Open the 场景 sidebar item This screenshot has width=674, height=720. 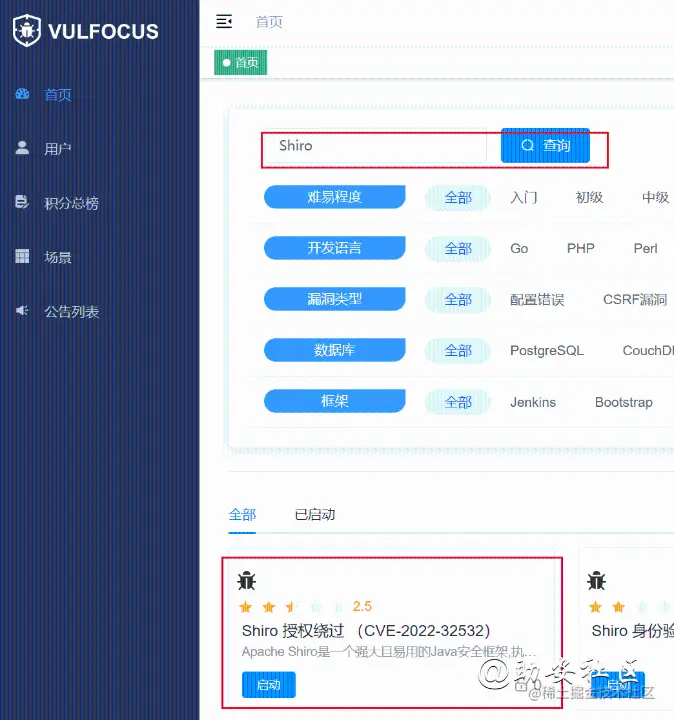click(58, 257)
